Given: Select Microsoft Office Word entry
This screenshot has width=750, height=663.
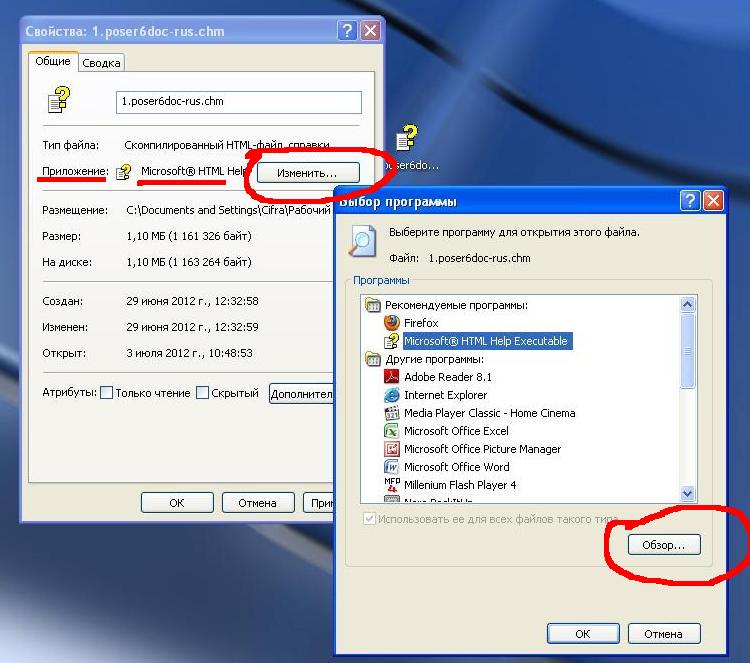Looking at the screenshot, I should tap(456, 467).
